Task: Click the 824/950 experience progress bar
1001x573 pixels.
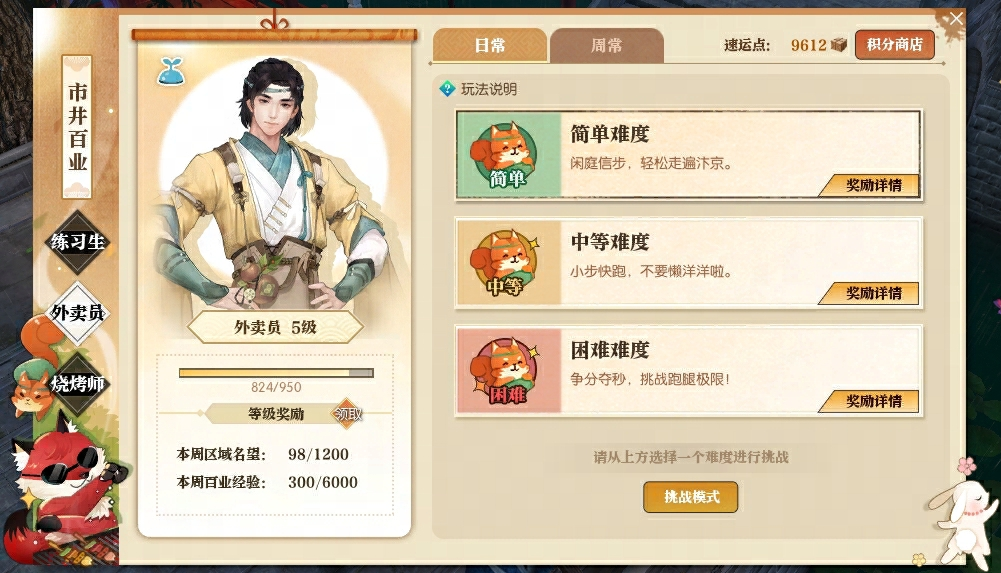Action: click(x=276, y=373)
